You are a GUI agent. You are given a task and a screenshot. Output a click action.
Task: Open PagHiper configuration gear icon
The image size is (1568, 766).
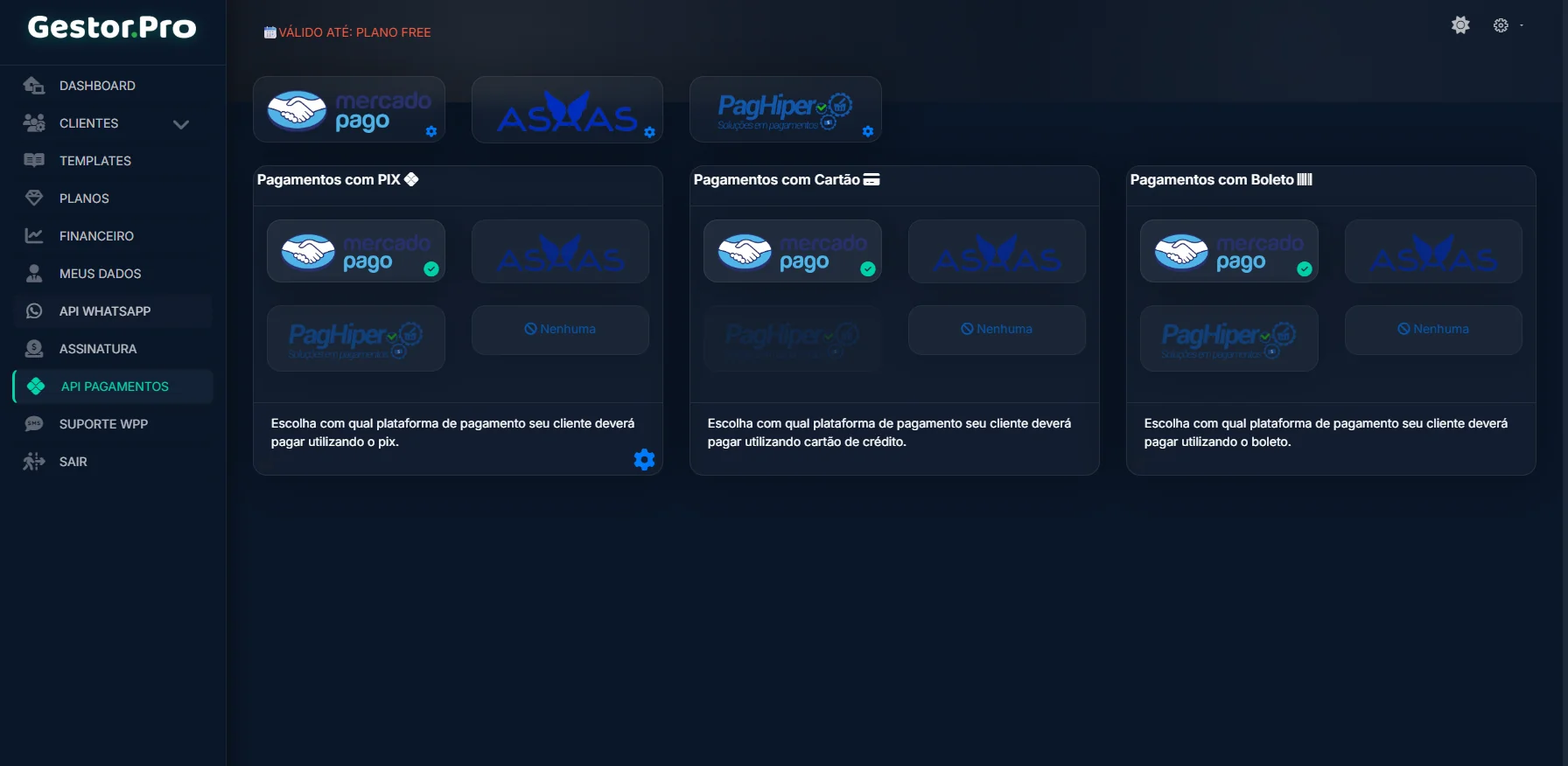pyautogui.click(x=868, y=132)
